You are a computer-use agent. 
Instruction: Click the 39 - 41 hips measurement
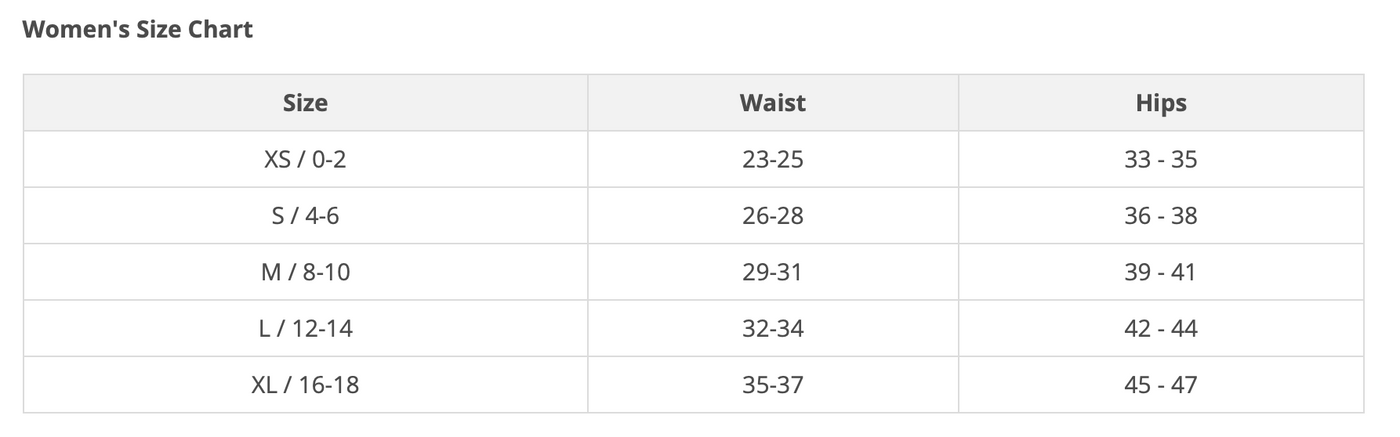point(1160,272)
